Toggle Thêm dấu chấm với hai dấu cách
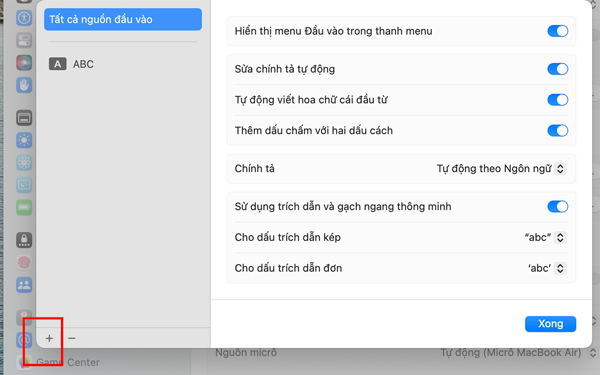Image resolution: width=600 pixels, height=375 pixels. point(558,130)
